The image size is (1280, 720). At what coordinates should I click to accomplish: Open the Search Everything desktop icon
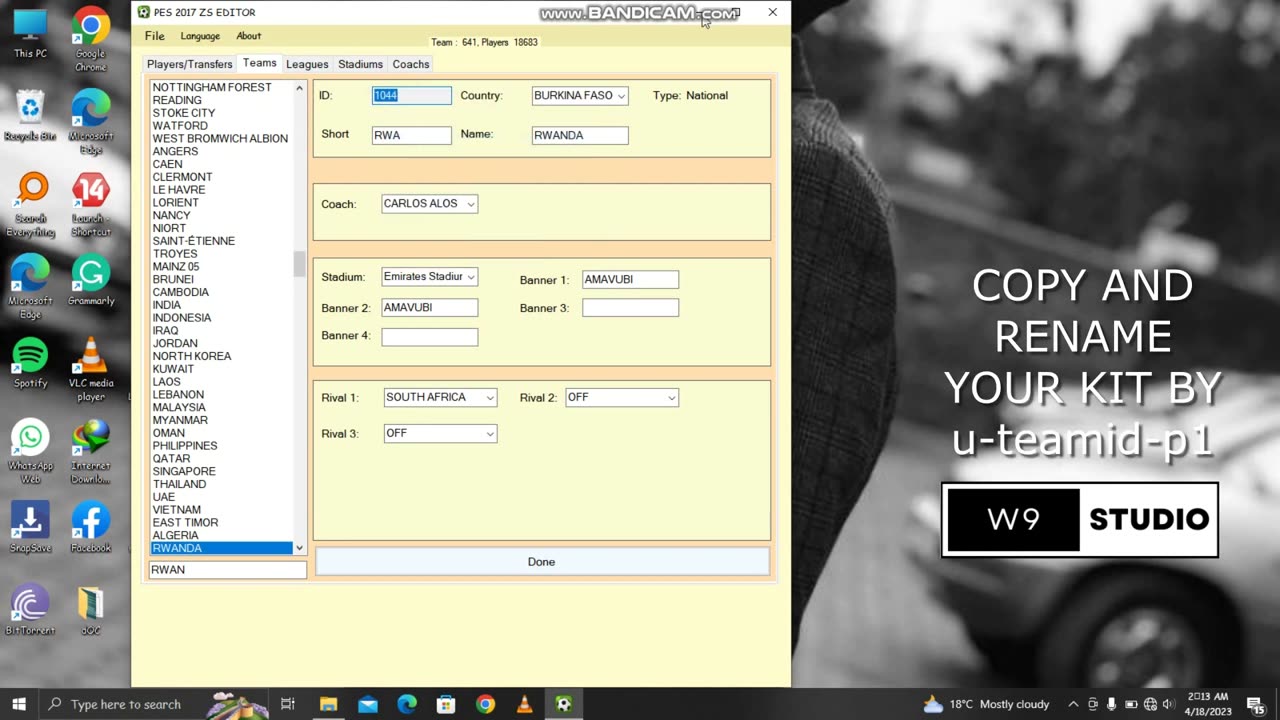click(30, 204)
